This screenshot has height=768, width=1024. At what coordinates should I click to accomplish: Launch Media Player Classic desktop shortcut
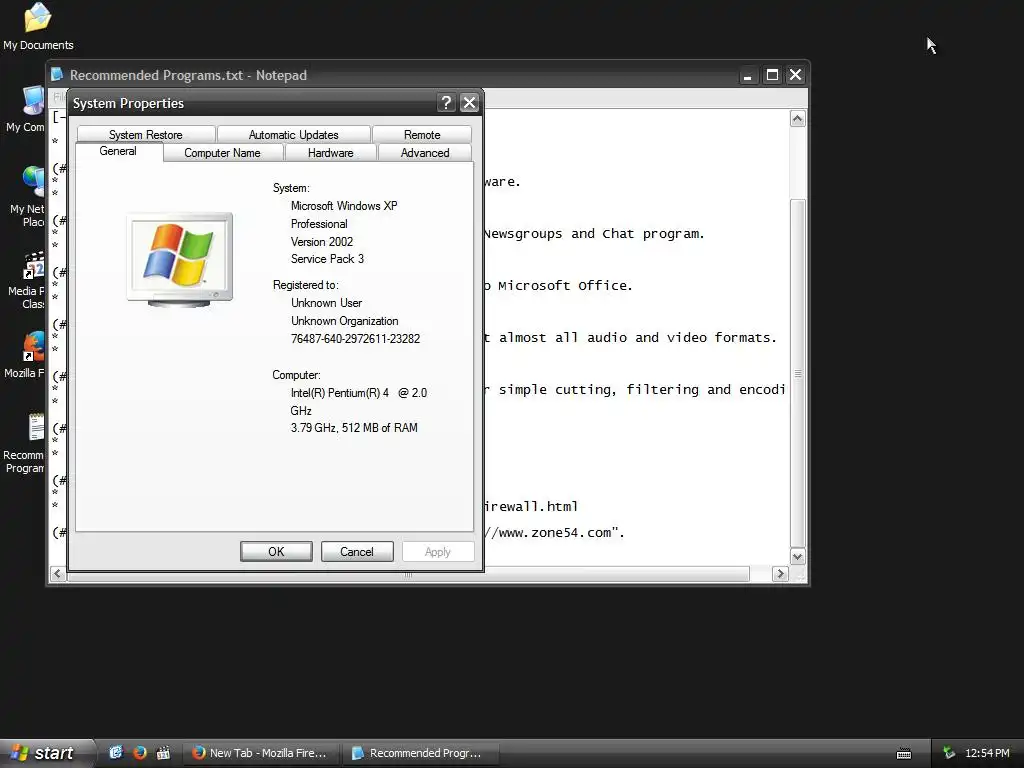tap(26, 280)
